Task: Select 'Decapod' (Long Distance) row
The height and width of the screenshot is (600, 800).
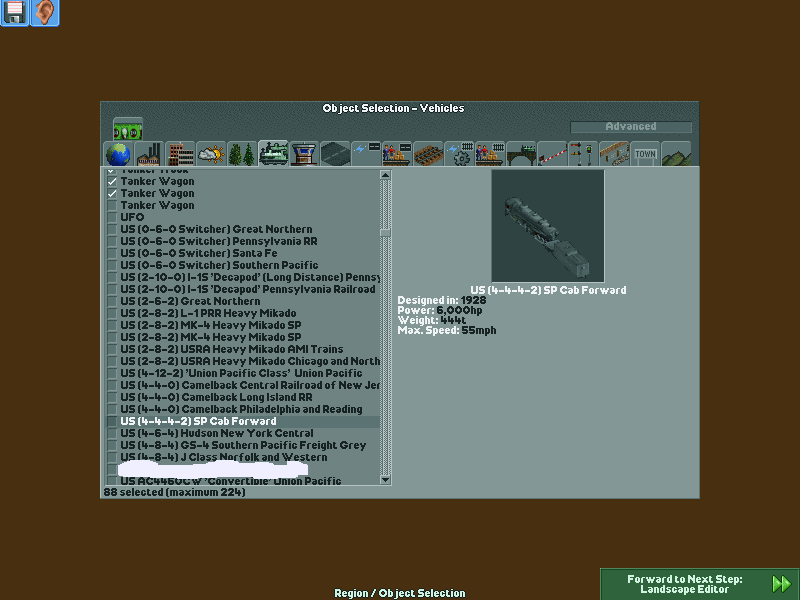Action: pyautogui.click(x=242, y=278)
